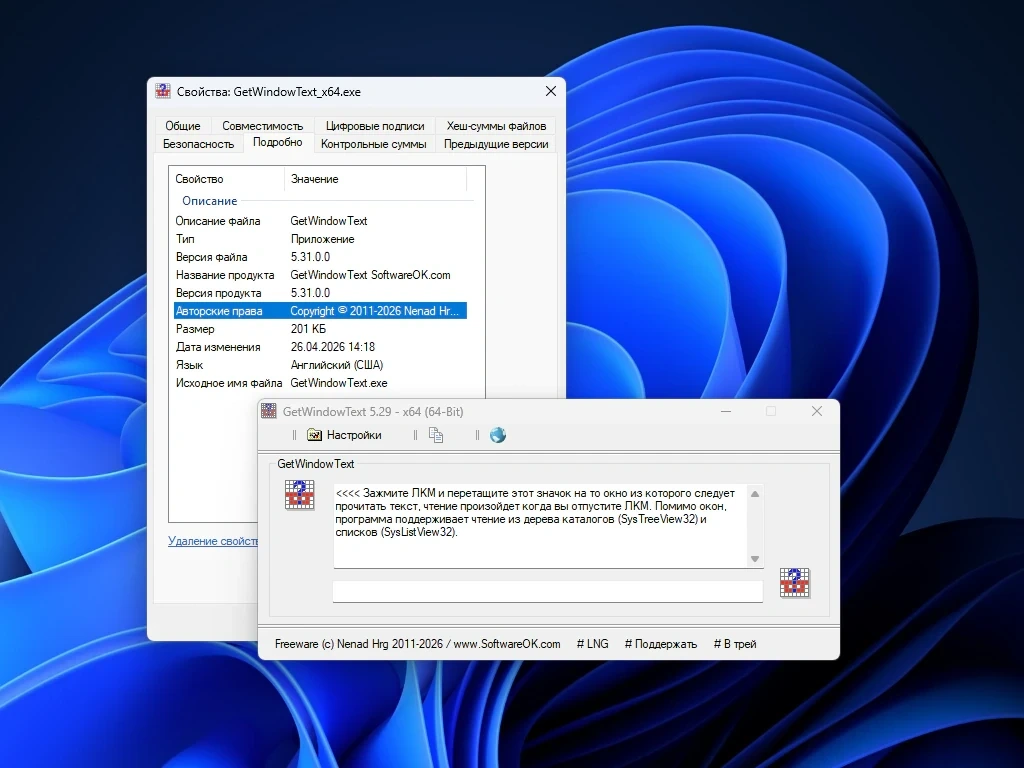Select the Размер 201 КБ row
Image resolution: width=1024 pixels, height=768 pixels.
pyautogui.click(x=320, y=328)
